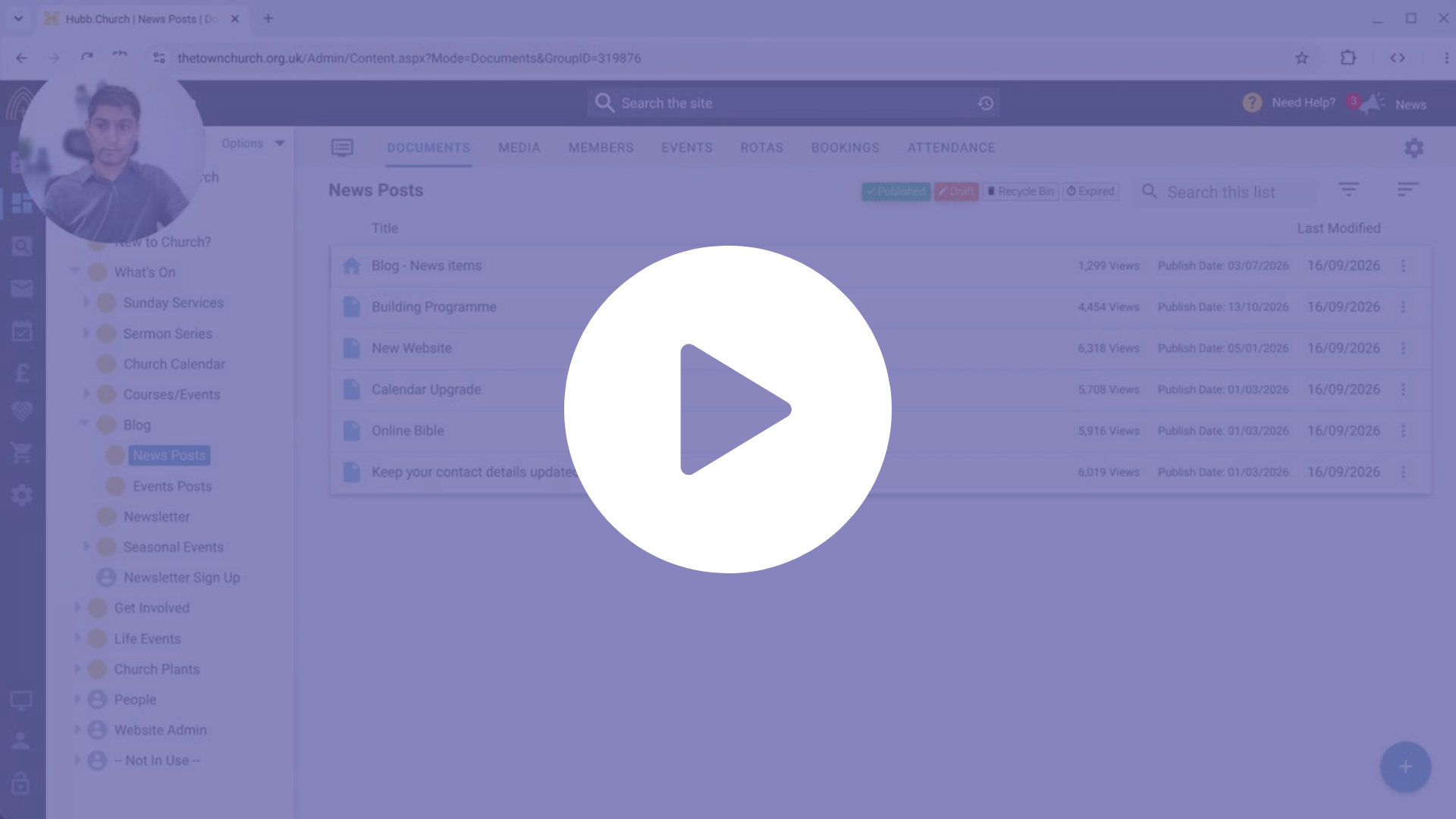Collapse the Blog tree node
Image resolution: width=1456 pixels, height=819 pixels.
click(85, 424)
